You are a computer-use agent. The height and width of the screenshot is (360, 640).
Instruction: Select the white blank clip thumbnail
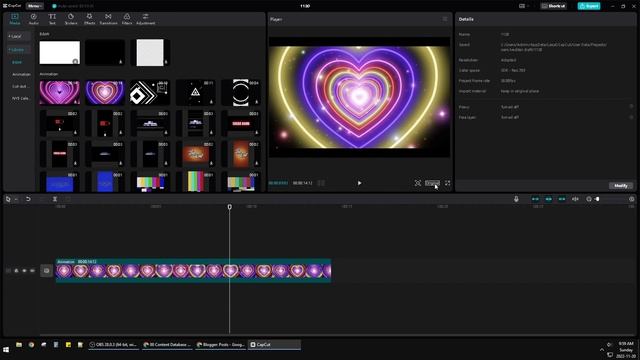[x=60, y=52]
